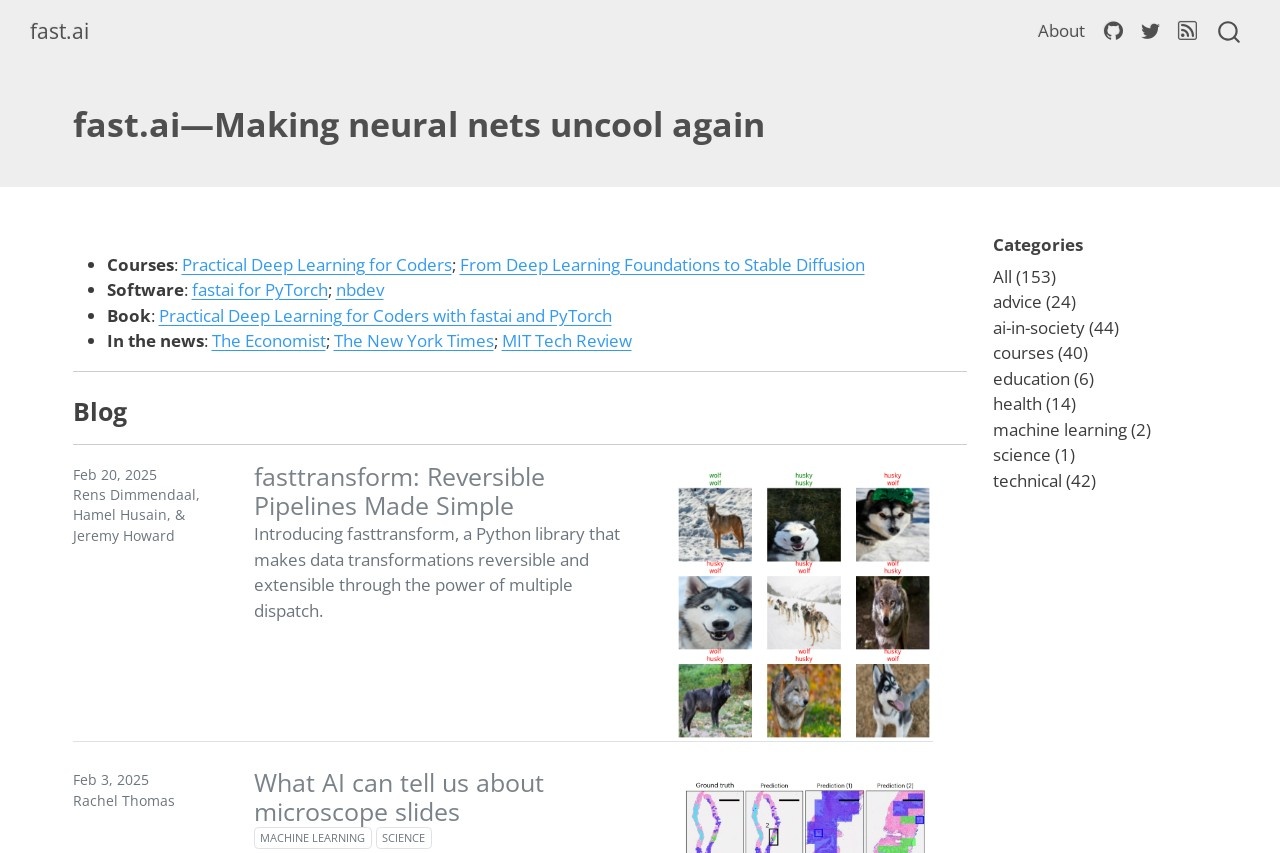The width and height of the screenshot is (1280, 853).
Task: Visit fastai for PyTorch link
Action: 260,290
